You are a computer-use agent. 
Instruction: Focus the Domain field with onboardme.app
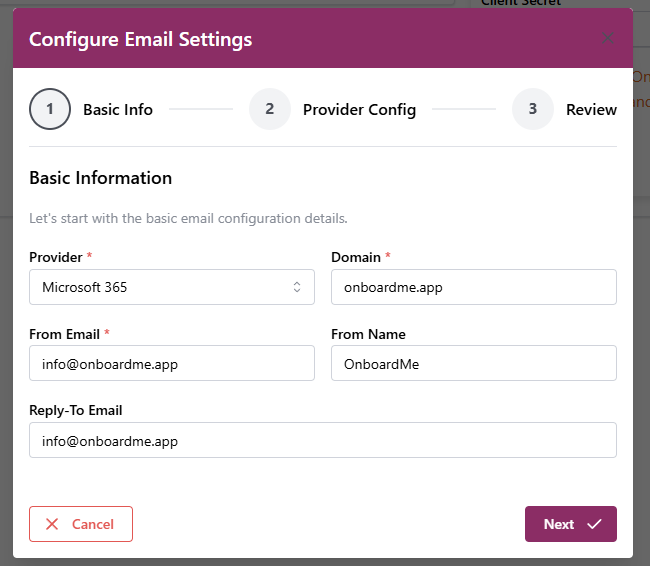[x=473, y=287]
